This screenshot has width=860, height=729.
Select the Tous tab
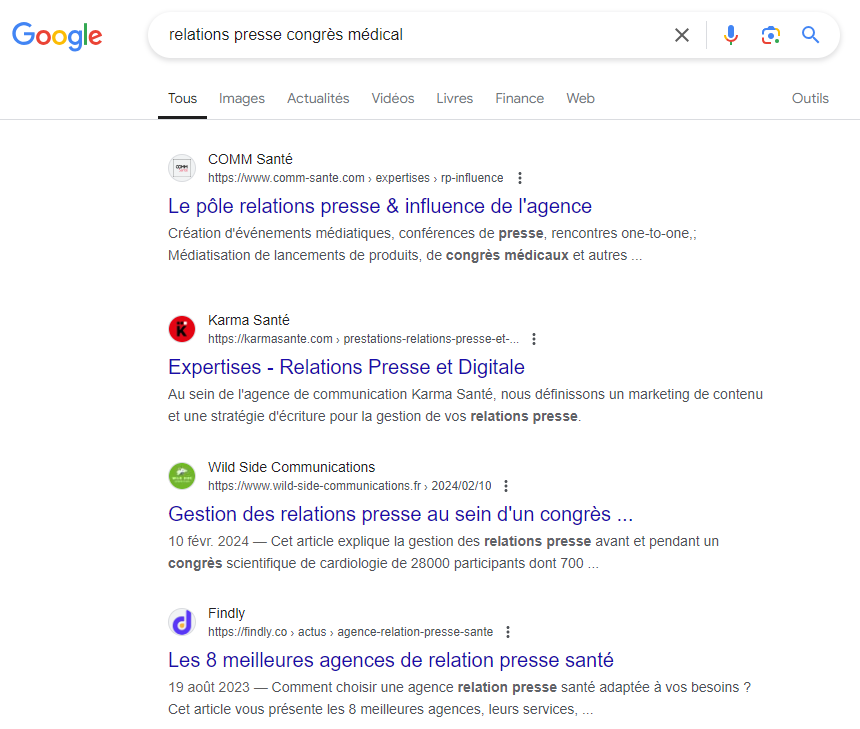pyautogui.click(x=182, y=99)
